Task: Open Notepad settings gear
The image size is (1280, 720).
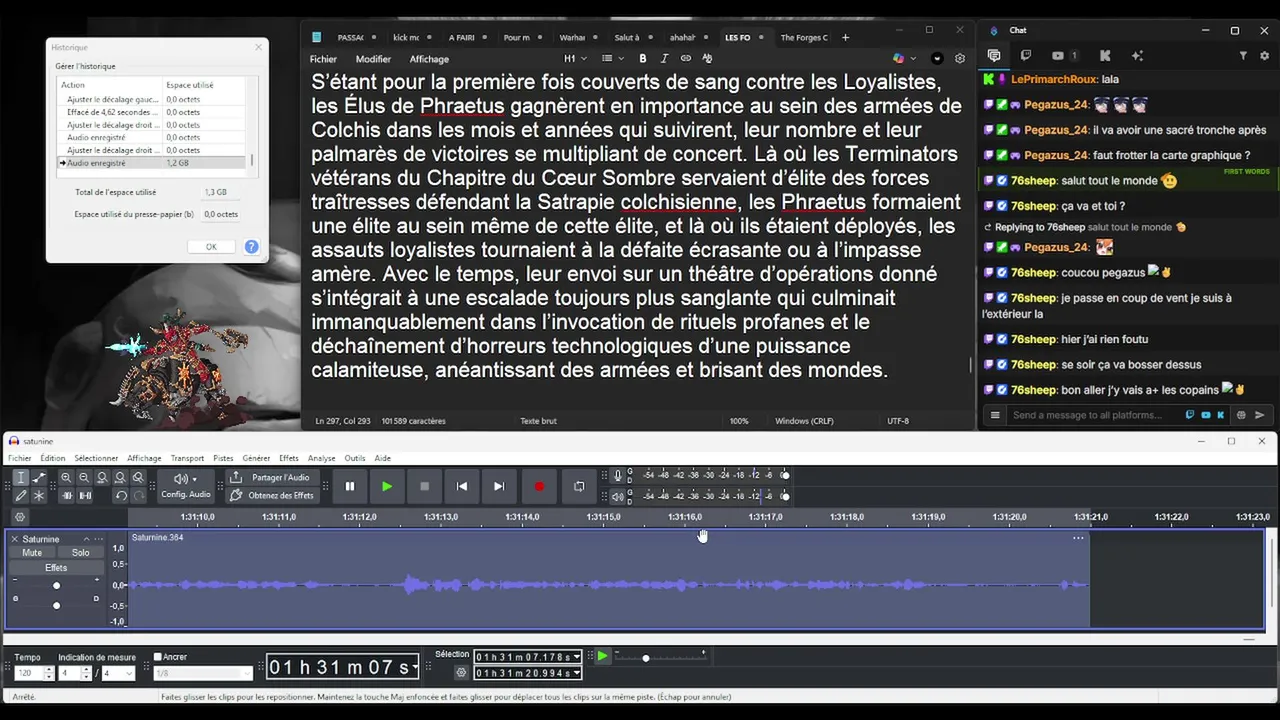Action: tap(960, 58)
